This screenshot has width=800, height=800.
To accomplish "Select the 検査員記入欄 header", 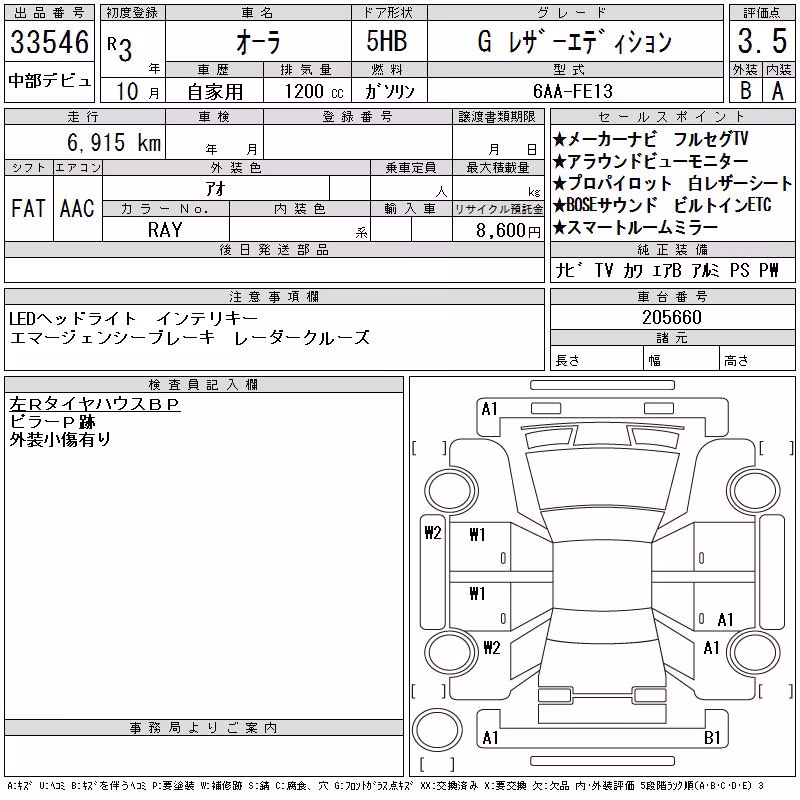I will [203, 385].
